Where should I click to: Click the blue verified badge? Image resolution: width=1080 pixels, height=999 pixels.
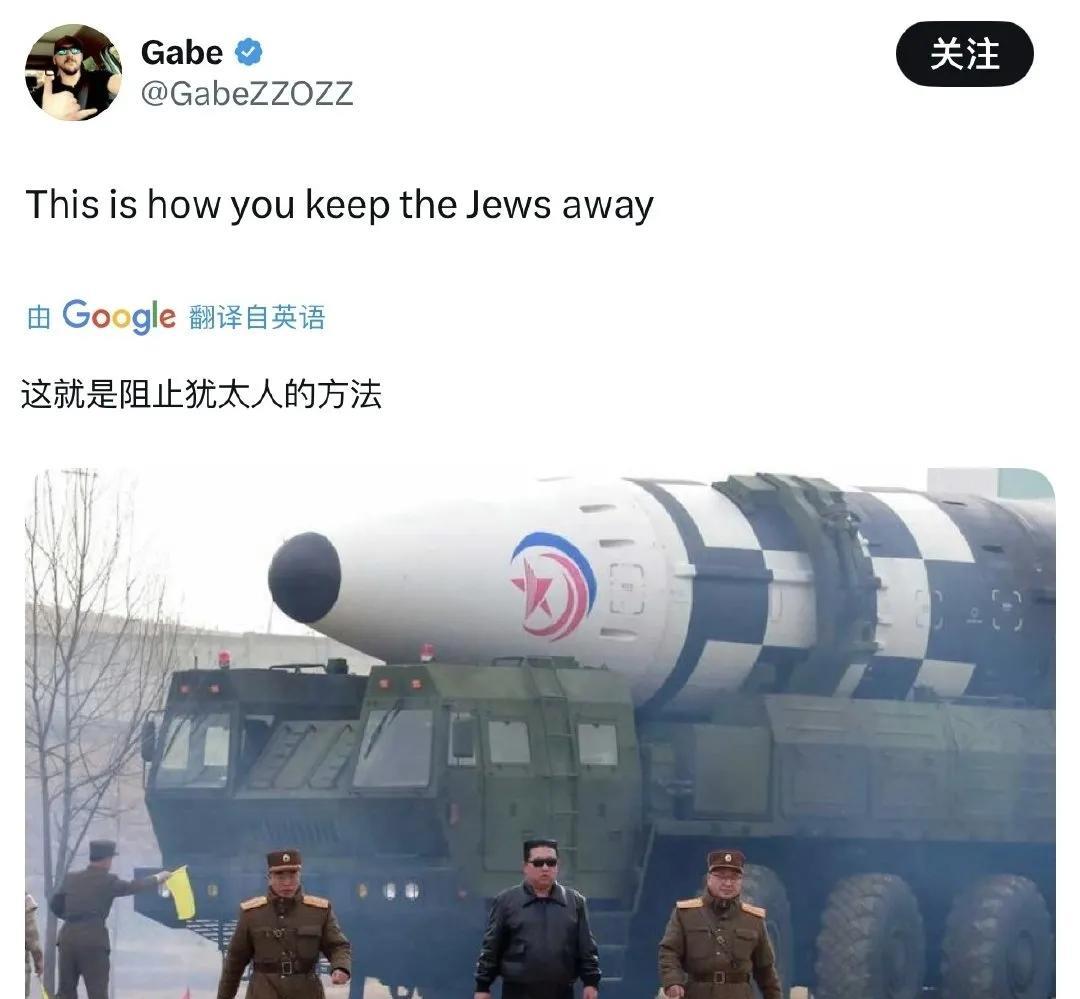click(x=249, y=52)
